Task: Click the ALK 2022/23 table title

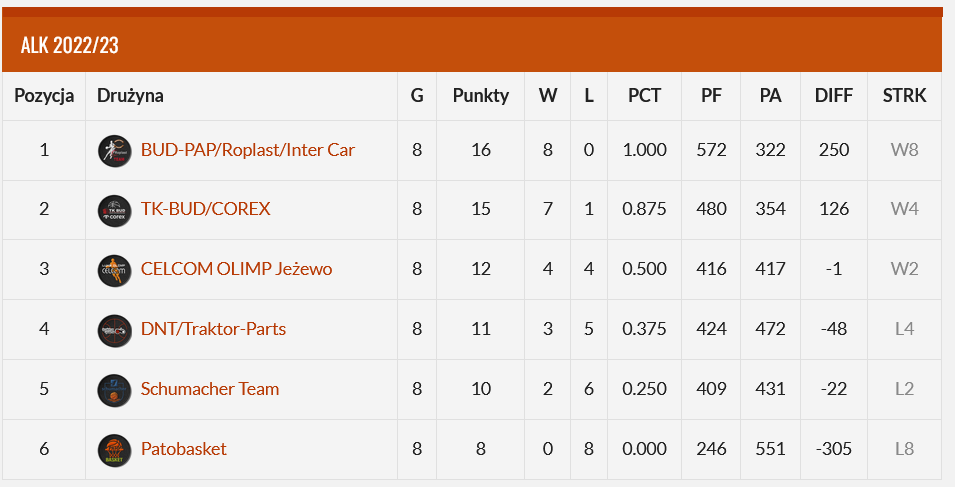Action: click(x=70, y=46)
